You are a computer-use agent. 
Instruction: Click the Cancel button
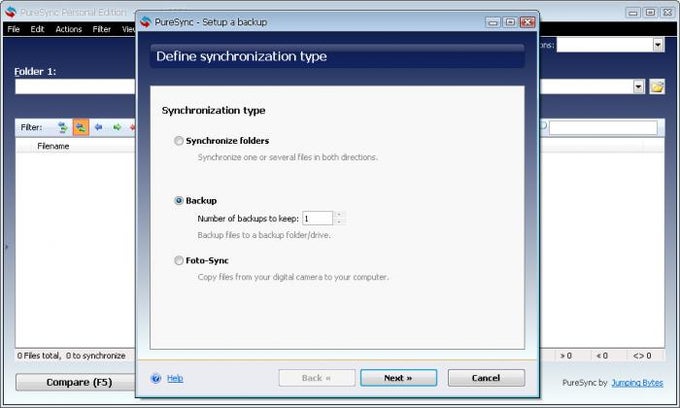486,378
